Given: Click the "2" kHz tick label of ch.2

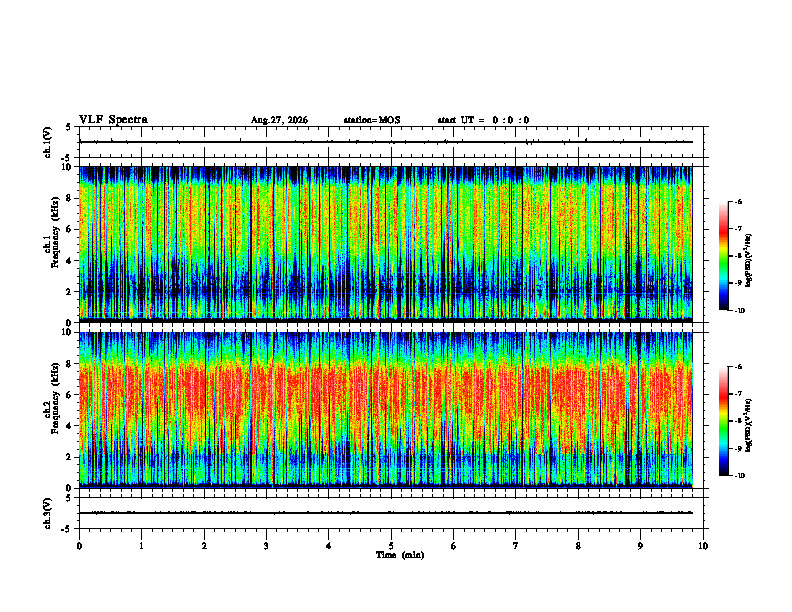Looking at the screenshot, I should 69,457.
